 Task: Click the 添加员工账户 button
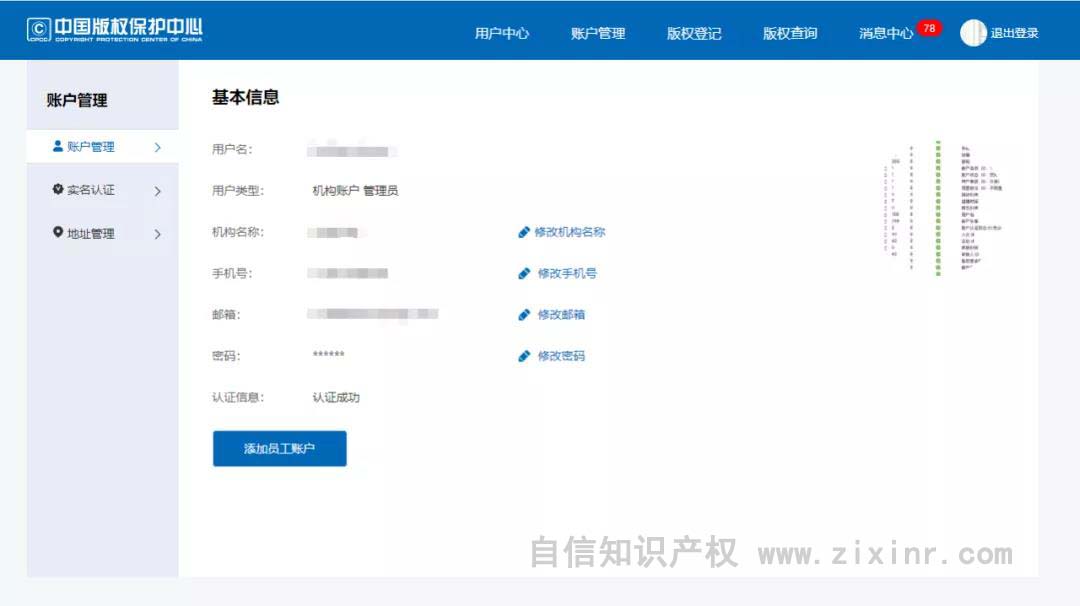coord(280,448)
